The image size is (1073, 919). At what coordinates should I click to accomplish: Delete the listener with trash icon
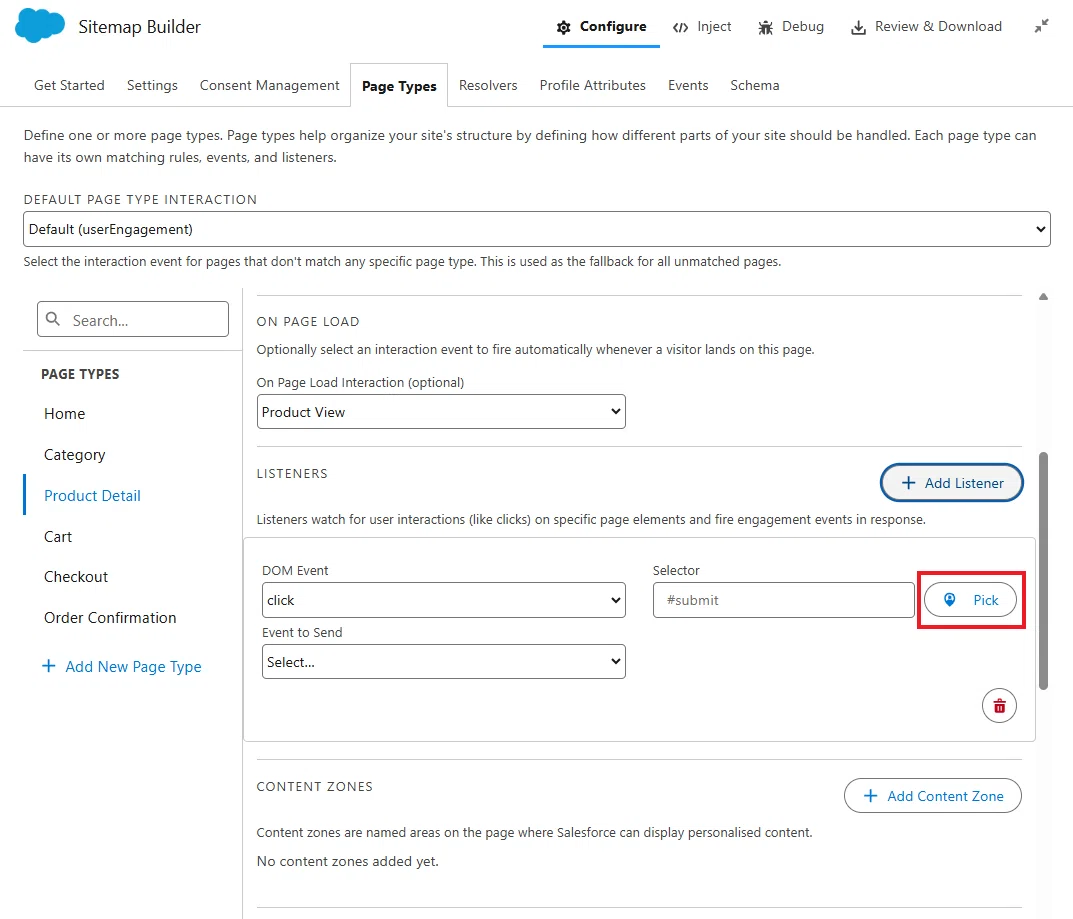(x=999, y=706)
